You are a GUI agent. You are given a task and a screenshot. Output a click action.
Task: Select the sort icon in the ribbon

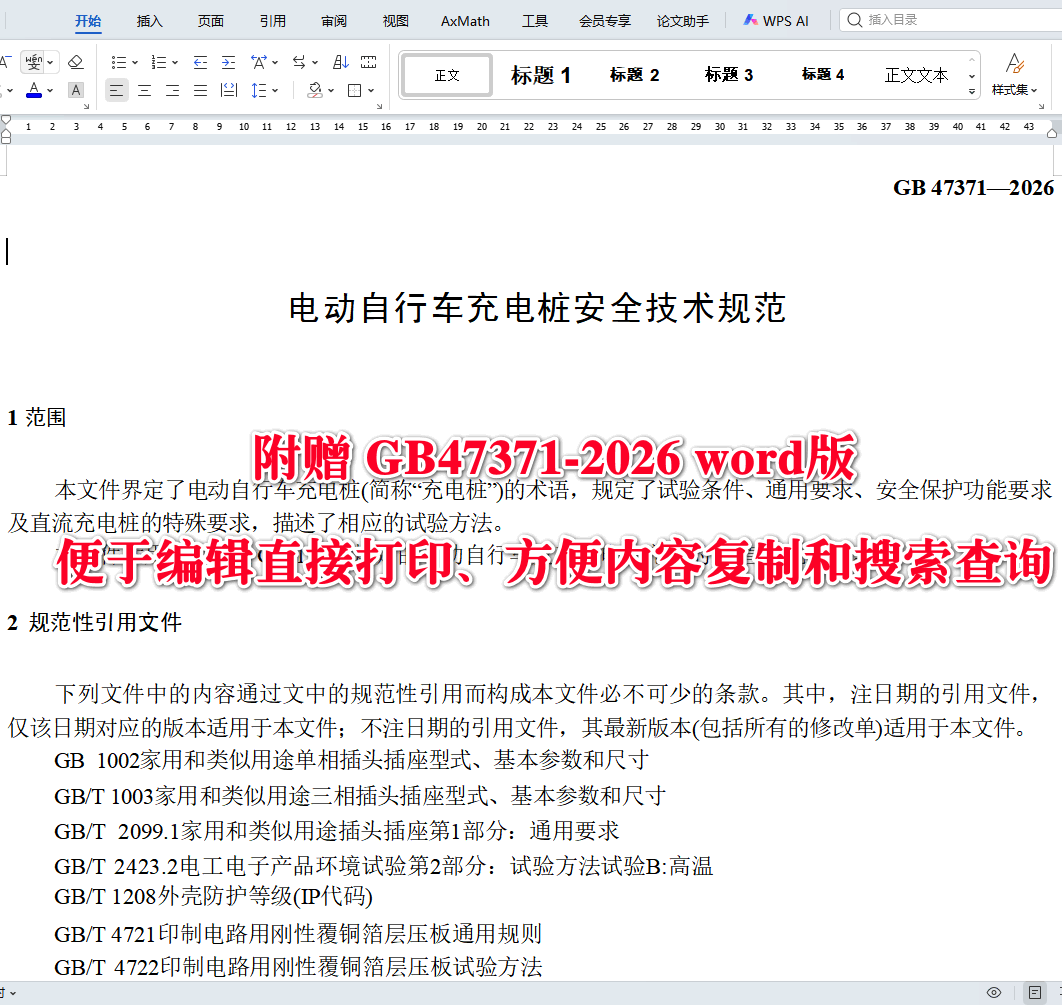click(340, 62)
